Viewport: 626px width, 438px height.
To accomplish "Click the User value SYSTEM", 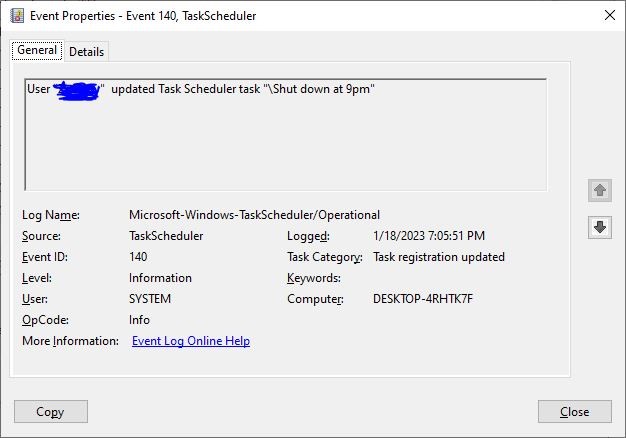I will click(x=150, y=299).
